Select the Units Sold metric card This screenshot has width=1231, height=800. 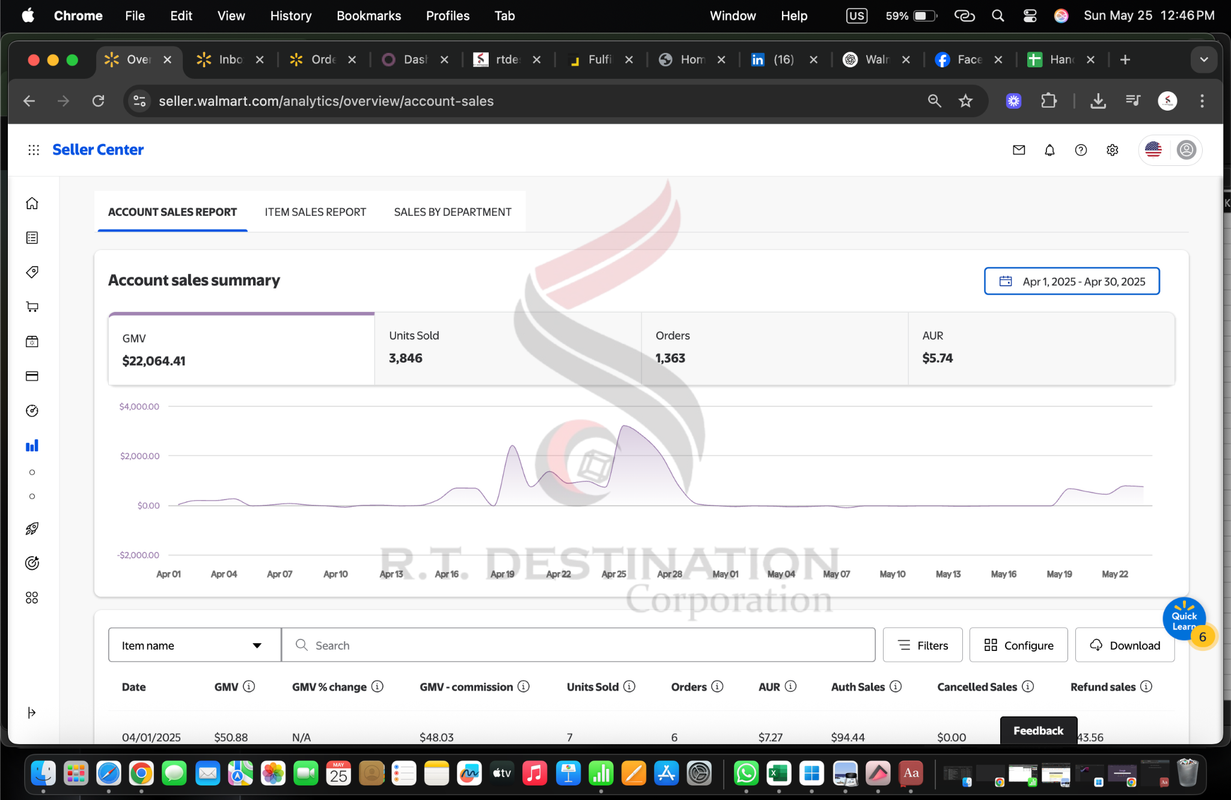click(508, 348)
